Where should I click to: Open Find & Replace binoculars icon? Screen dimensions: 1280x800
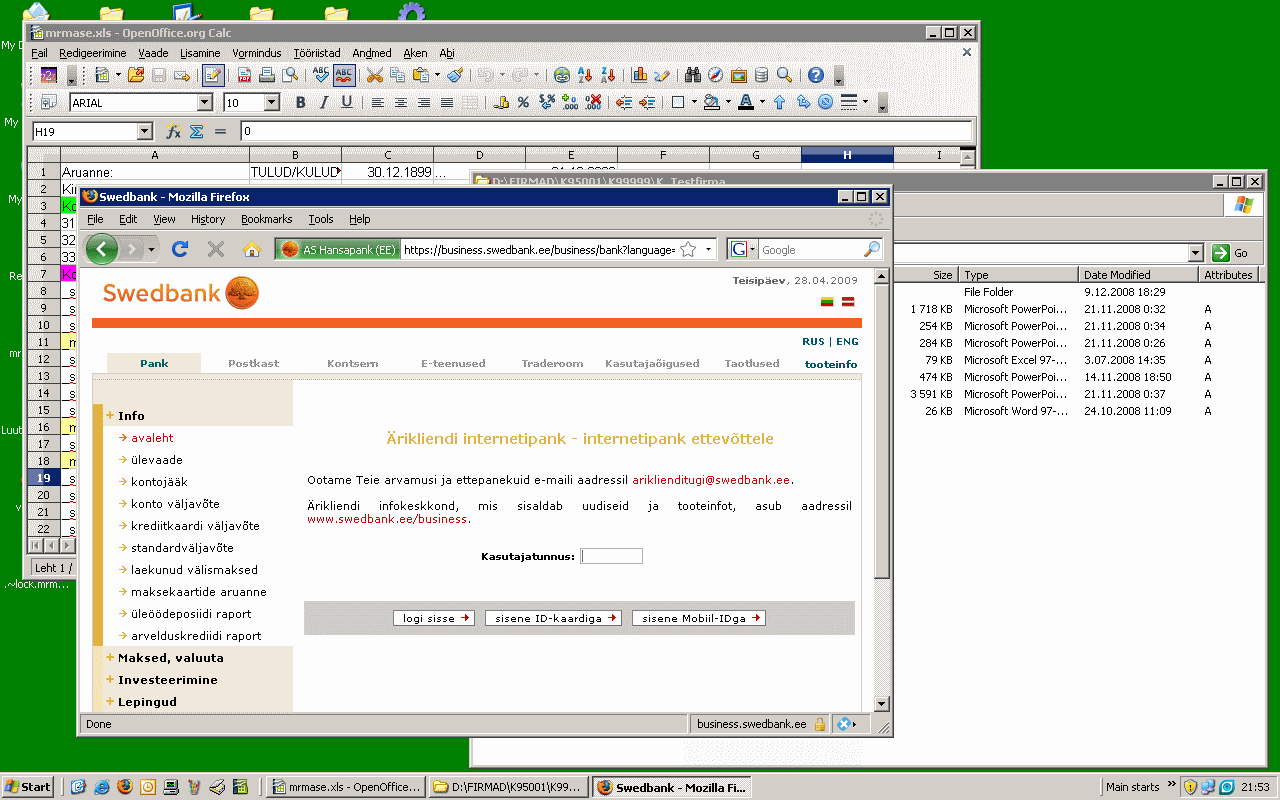(693, 75)
